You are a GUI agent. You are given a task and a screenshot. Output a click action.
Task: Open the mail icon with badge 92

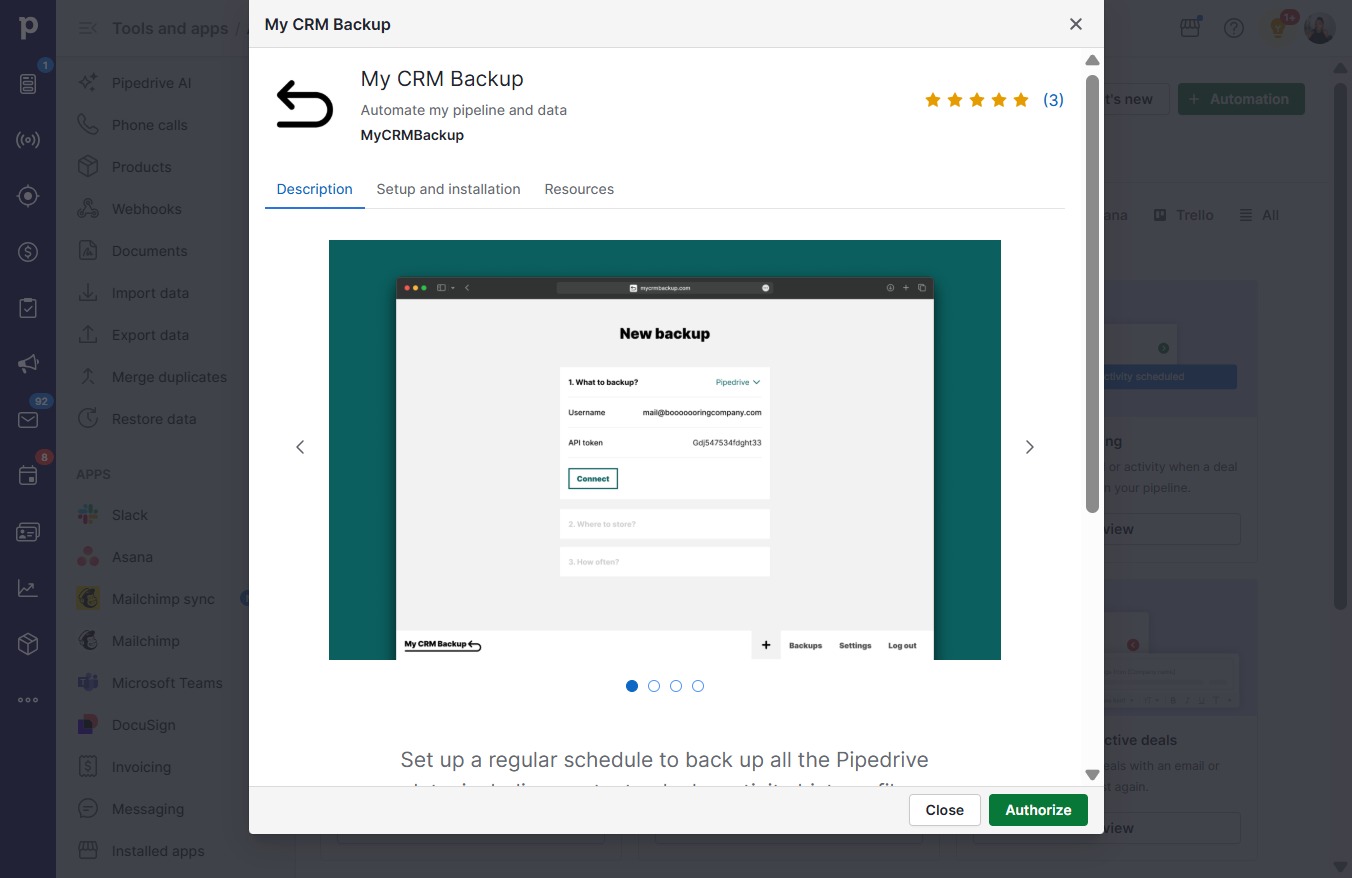point(28,420)
